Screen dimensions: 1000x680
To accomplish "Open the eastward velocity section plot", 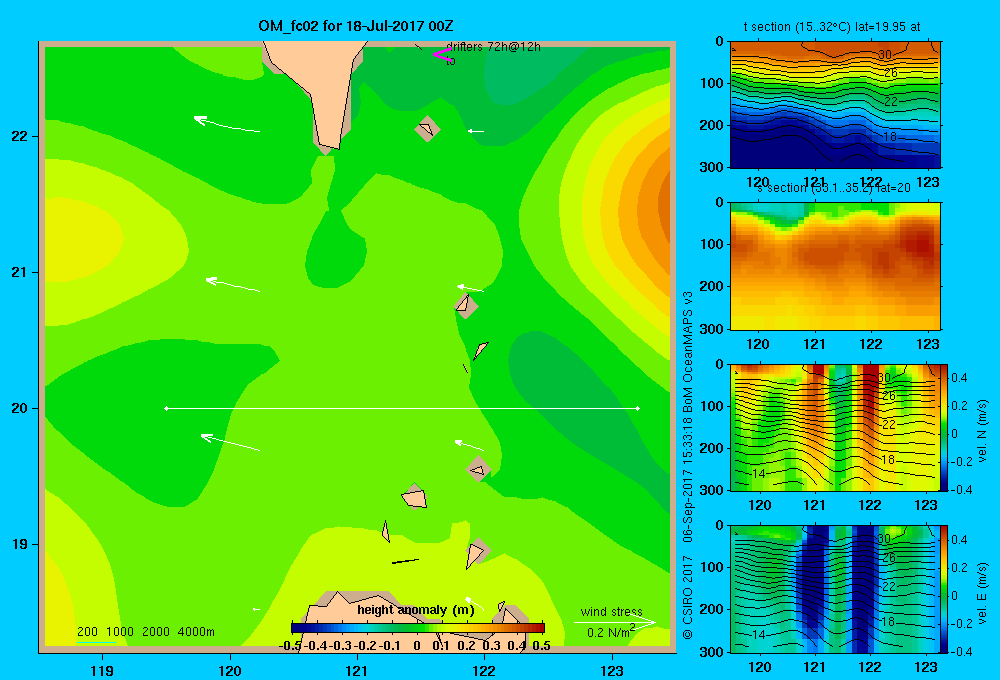I will coord(835,588).
